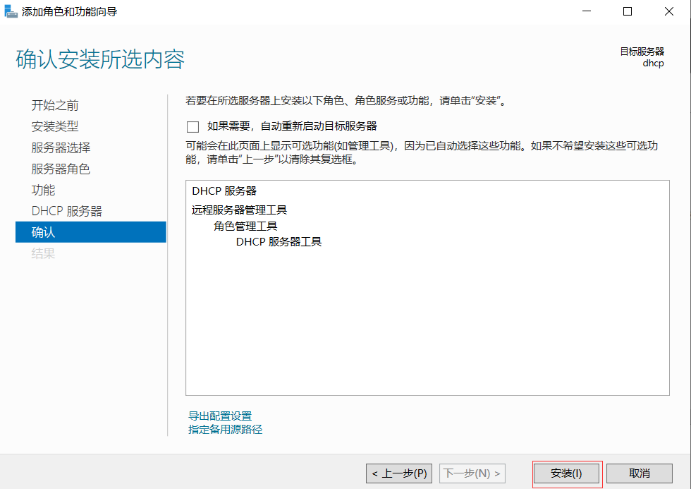Click the 确认安装所选内容 heading
691x489 pixels.
pos(100,59)
